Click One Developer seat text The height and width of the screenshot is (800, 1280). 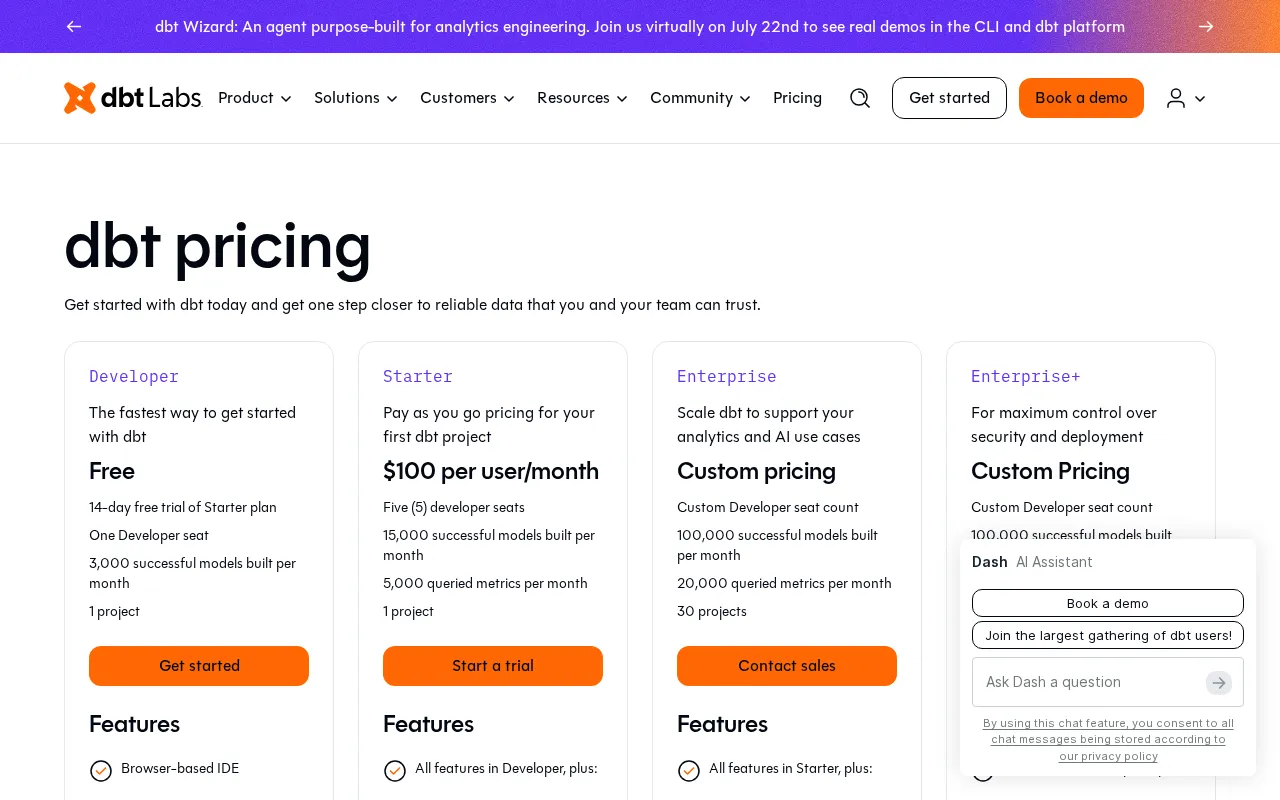[x=149, y=536]
